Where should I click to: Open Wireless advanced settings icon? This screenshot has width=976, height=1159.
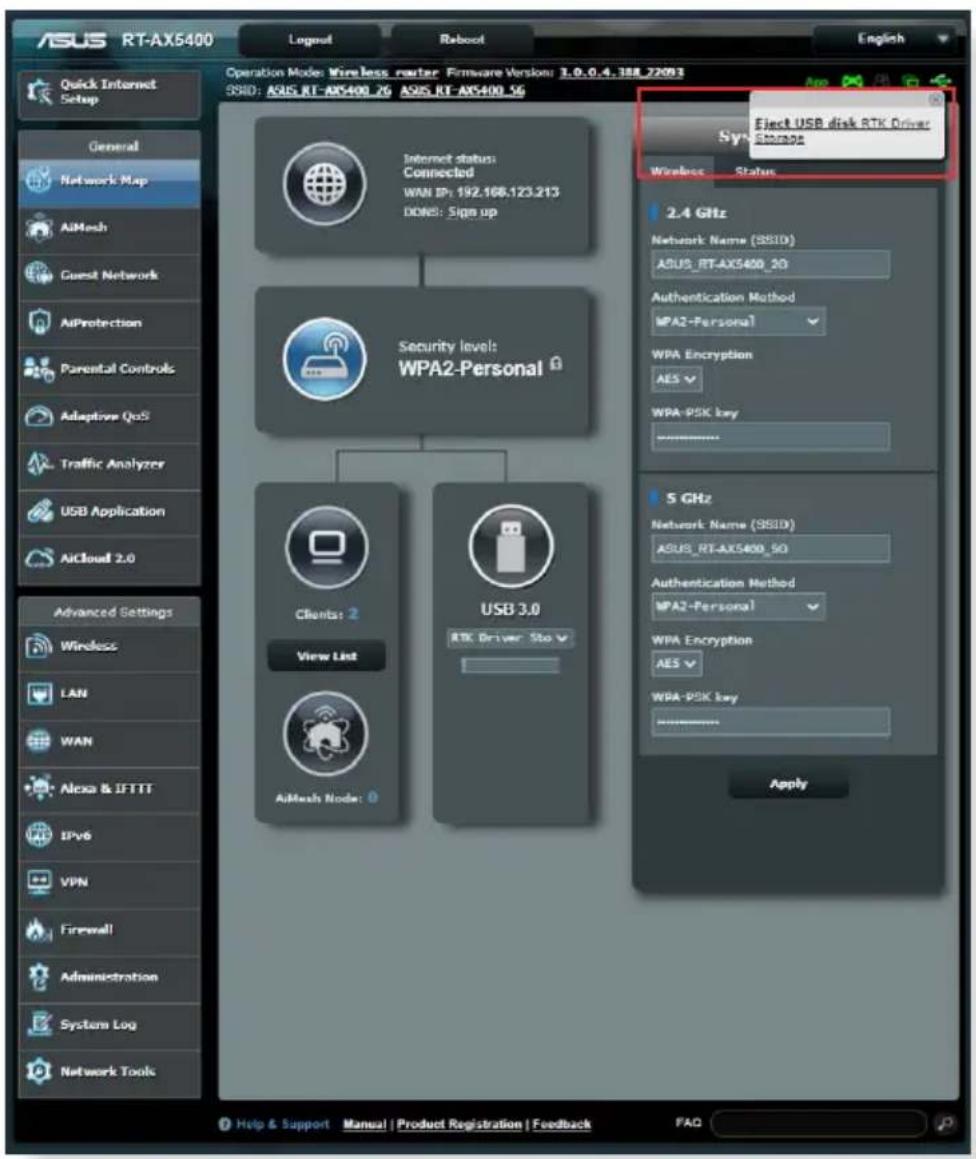click(38, 646)
